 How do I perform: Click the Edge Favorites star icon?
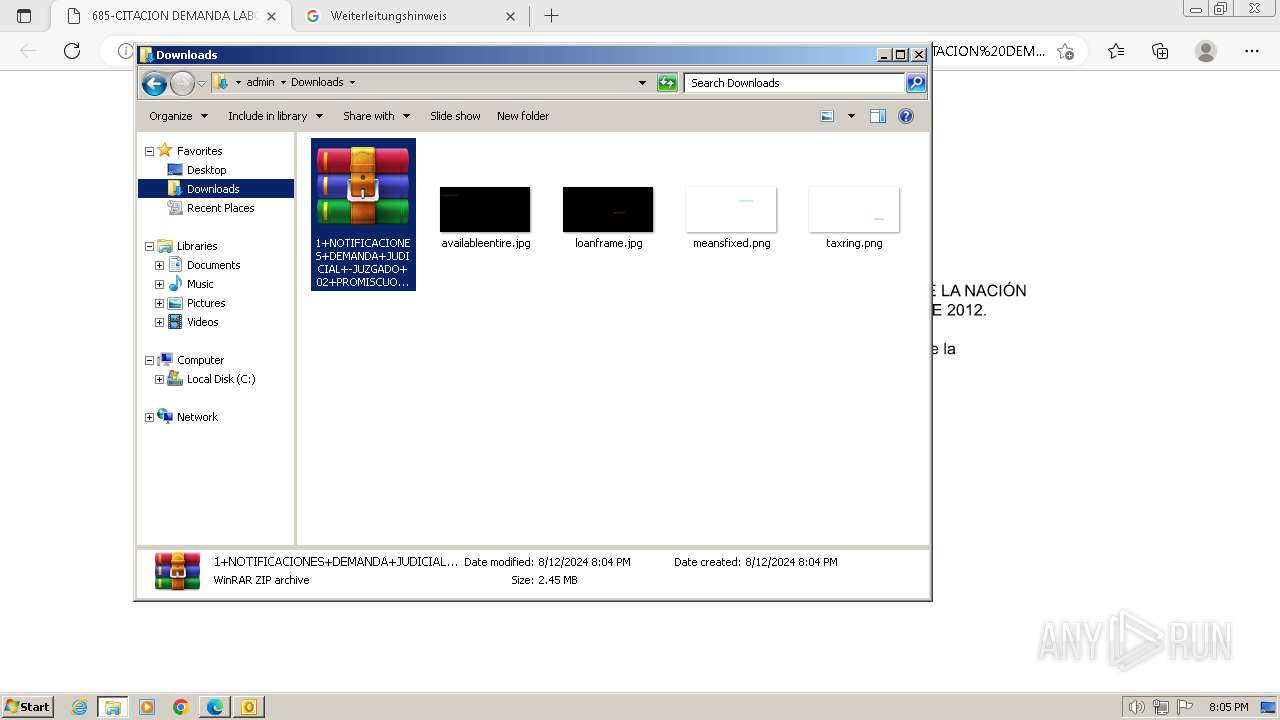coord(1116,51)
